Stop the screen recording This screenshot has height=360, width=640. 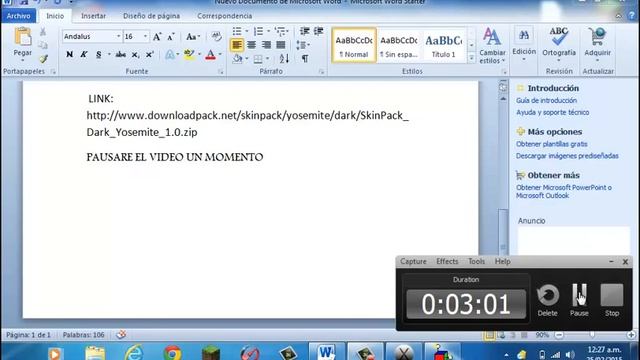pos(612,300)
